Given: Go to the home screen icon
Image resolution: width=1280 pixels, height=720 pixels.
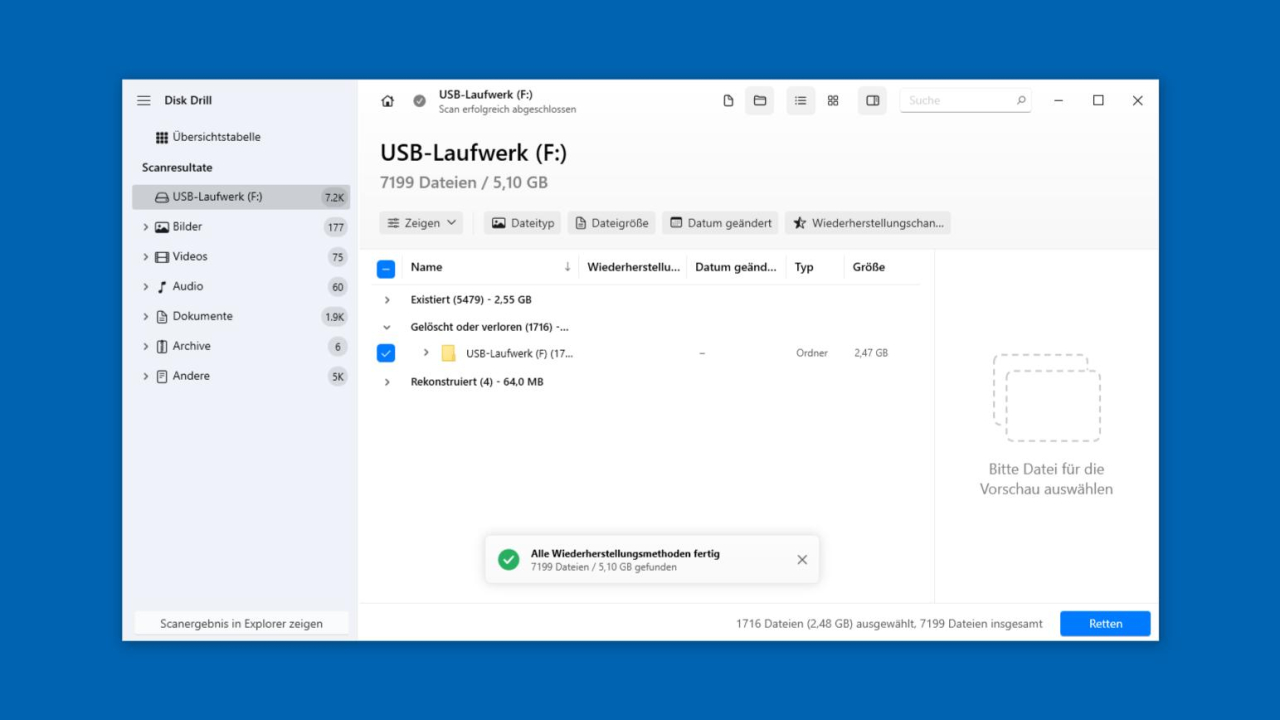Looking at the screenshot, I should [x=388, y=101].
